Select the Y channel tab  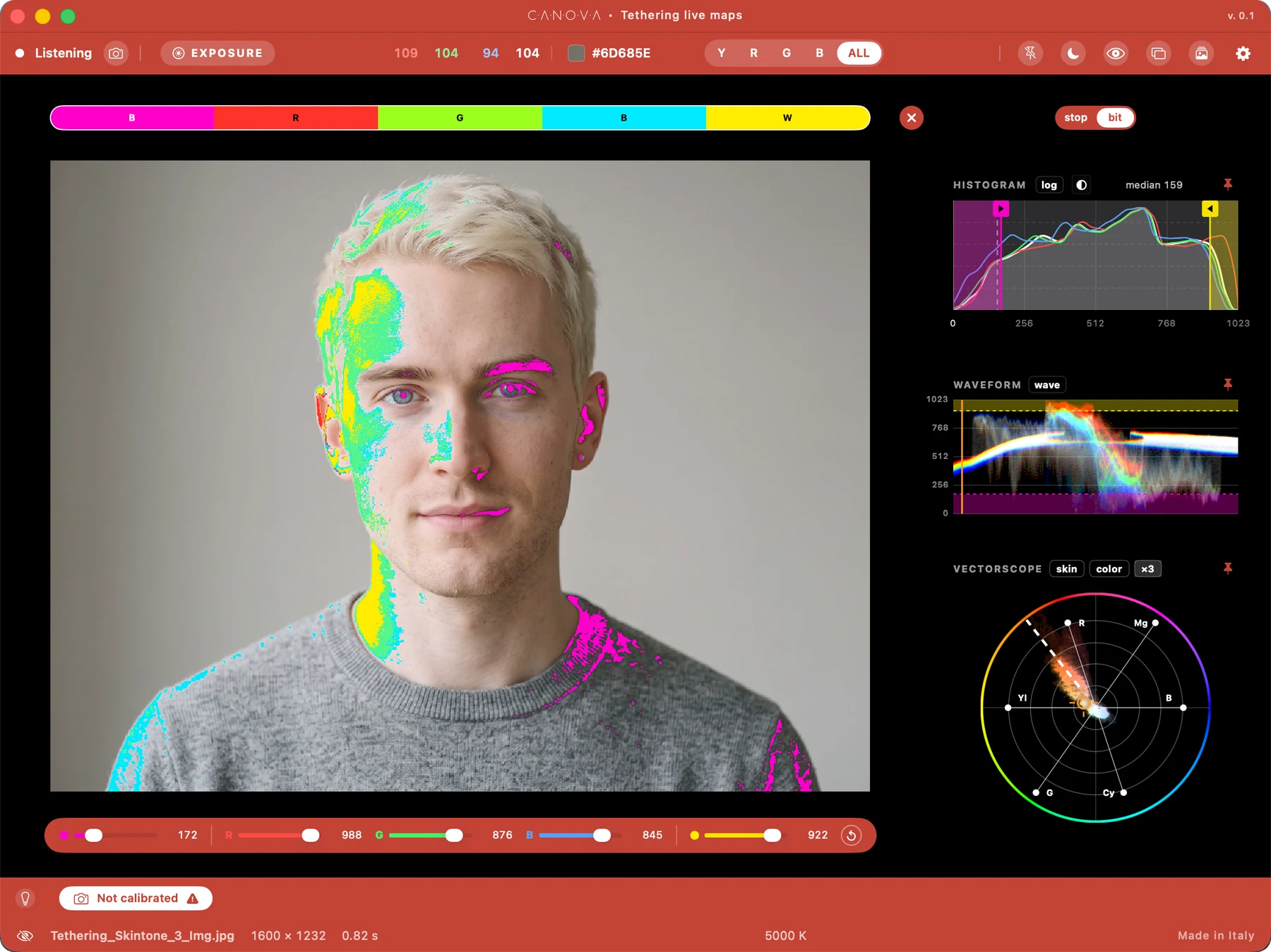[722, 53]
